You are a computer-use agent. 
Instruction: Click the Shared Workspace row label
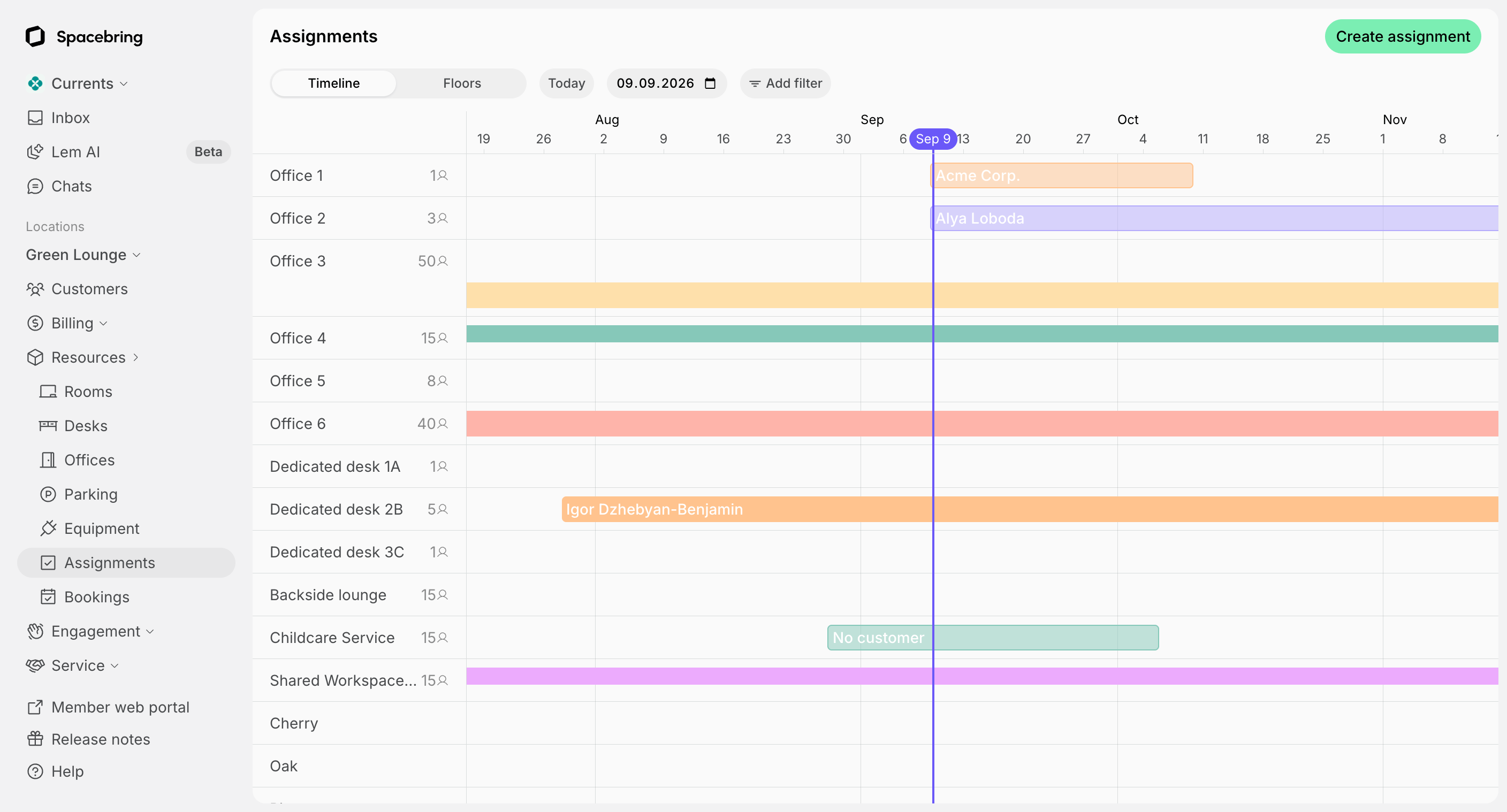point(343,680)
